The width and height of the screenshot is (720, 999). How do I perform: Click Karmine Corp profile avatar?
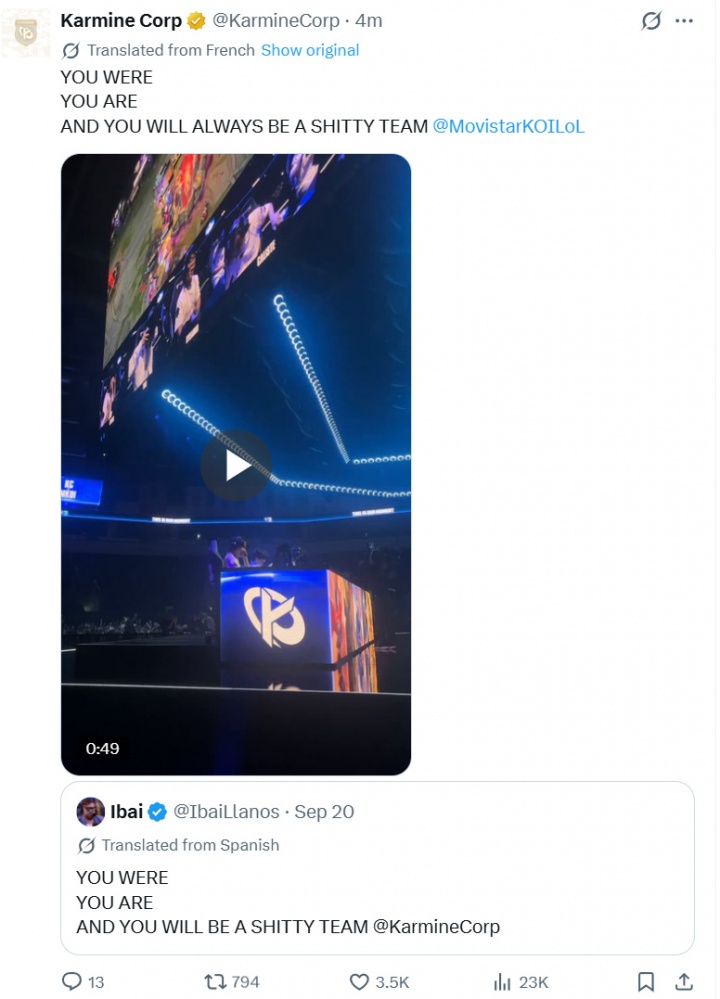[x=26, y=32]
